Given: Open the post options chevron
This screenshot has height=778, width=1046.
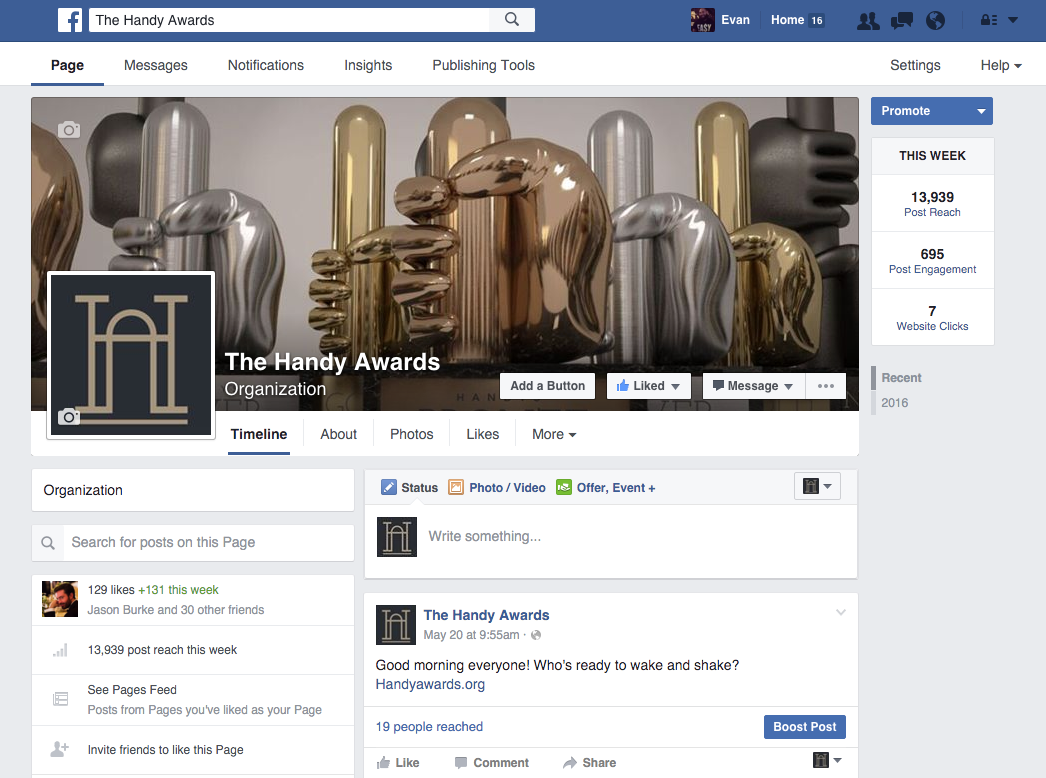Looking at the screenshot, I should (x=841, y=613).
